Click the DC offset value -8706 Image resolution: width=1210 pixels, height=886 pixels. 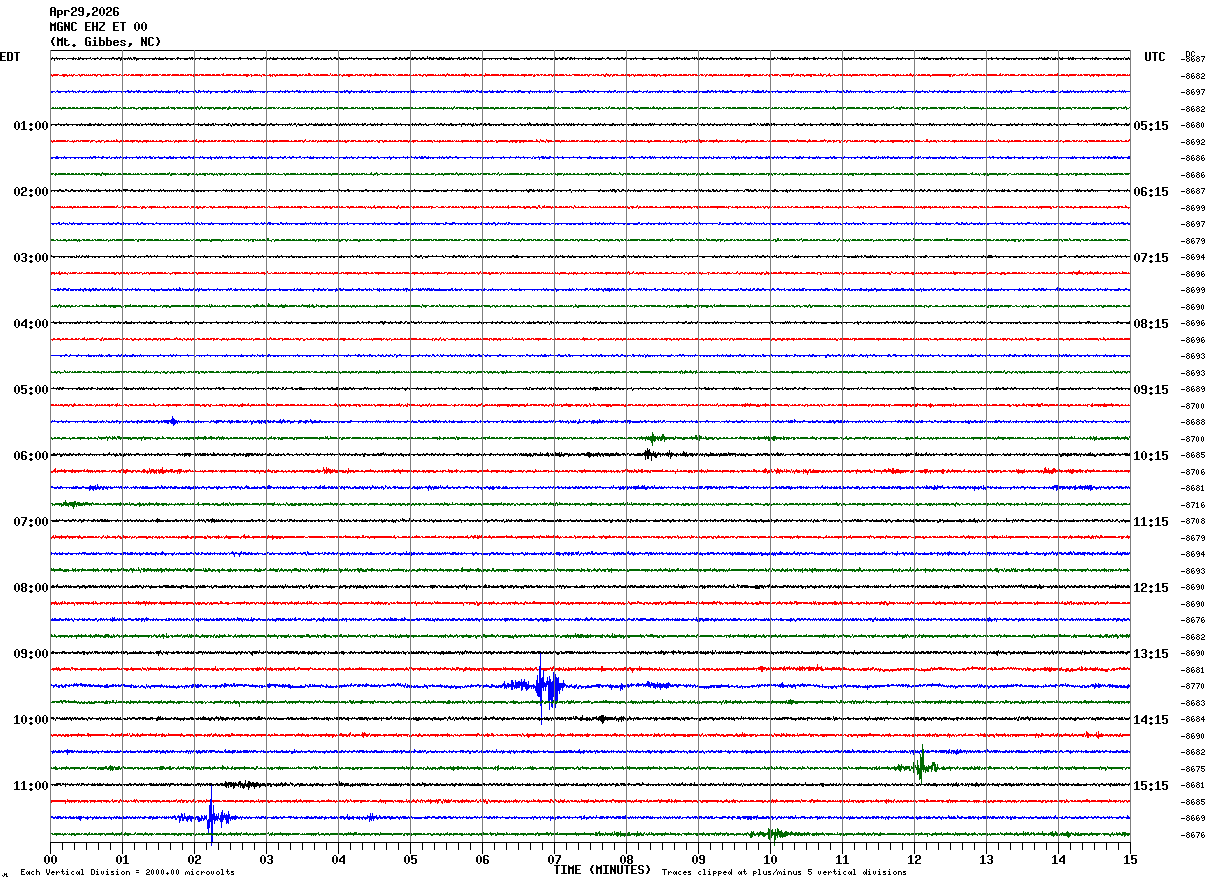[1194, 472]
